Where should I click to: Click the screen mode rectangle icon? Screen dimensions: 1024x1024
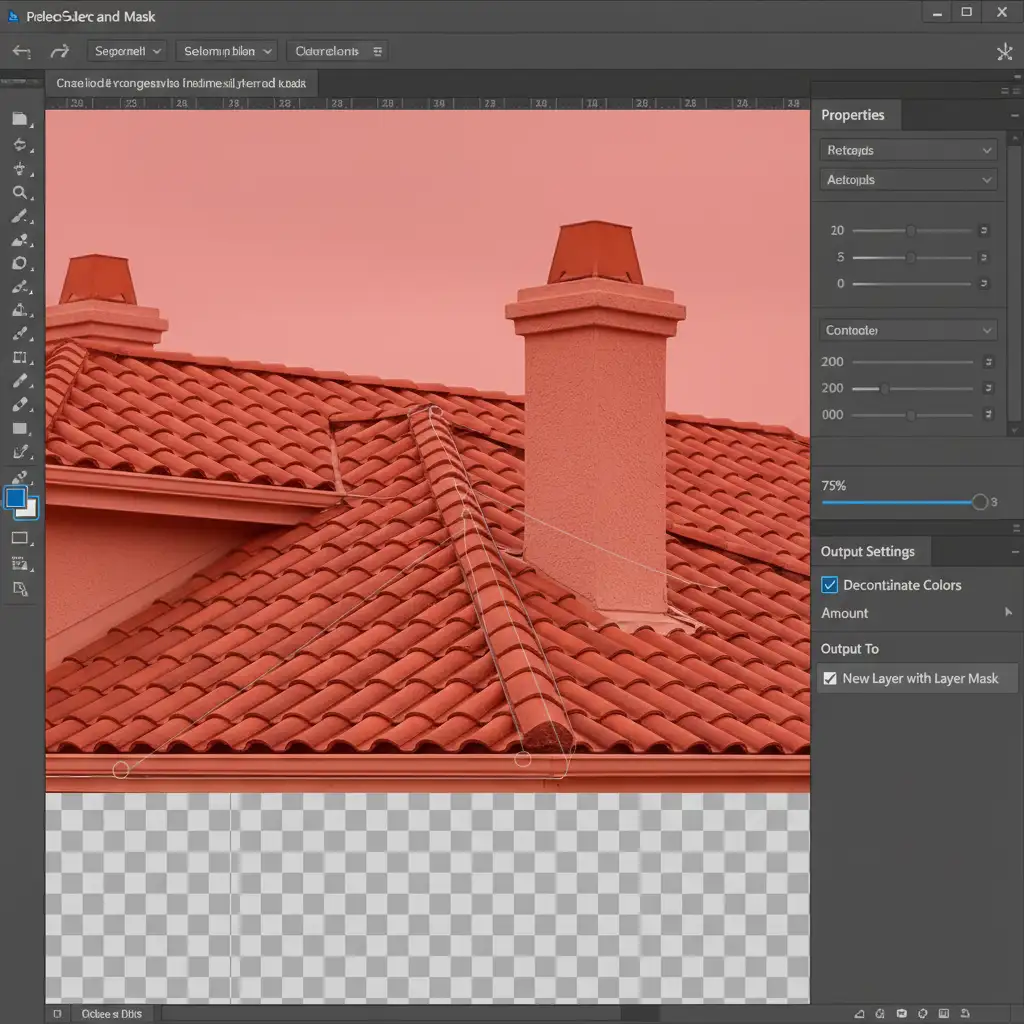tap(20, 538)
